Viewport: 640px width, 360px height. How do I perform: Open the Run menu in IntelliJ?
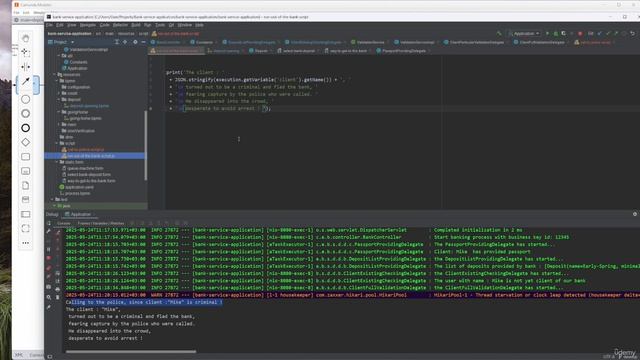[x=148, y=25]
